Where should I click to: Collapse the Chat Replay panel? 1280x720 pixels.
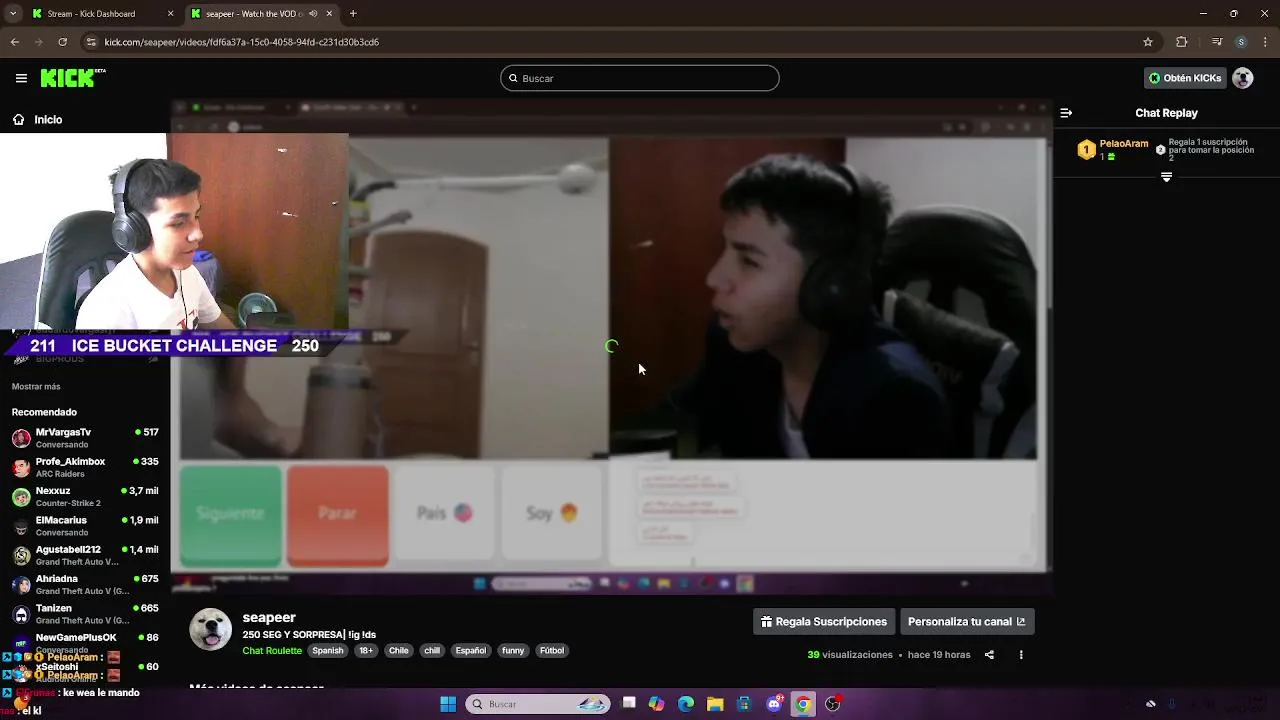tap(1066, 113)
